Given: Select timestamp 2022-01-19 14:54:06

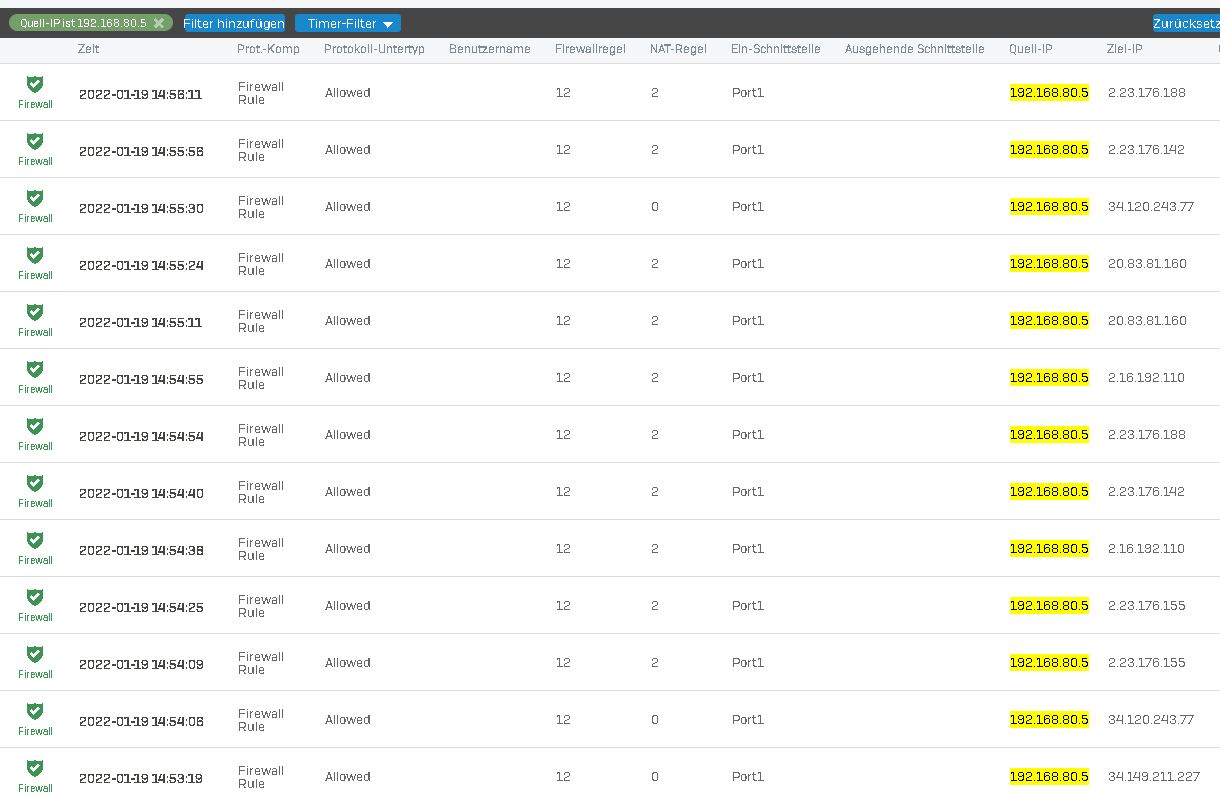Looking at the screenshot, I should 141,721.
